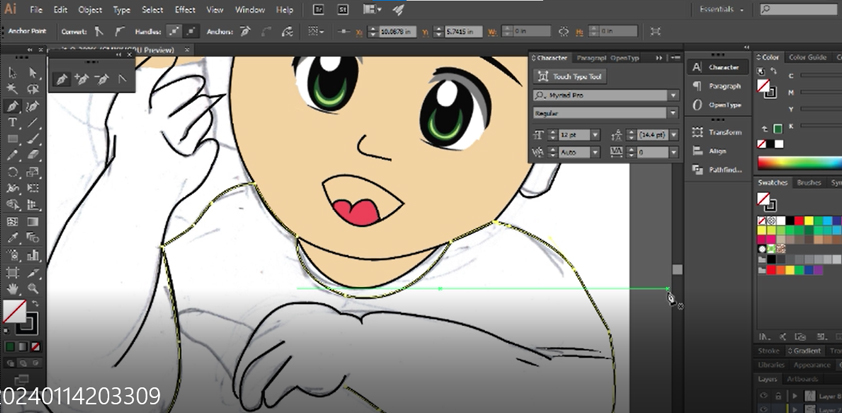Select the Artboard tool
The image size is (842, 413).
(x=12, y=272)
